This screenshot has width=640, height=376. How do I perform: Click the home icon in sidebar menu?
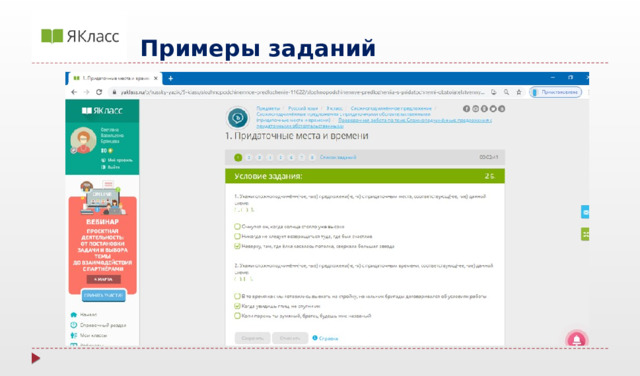73,315
